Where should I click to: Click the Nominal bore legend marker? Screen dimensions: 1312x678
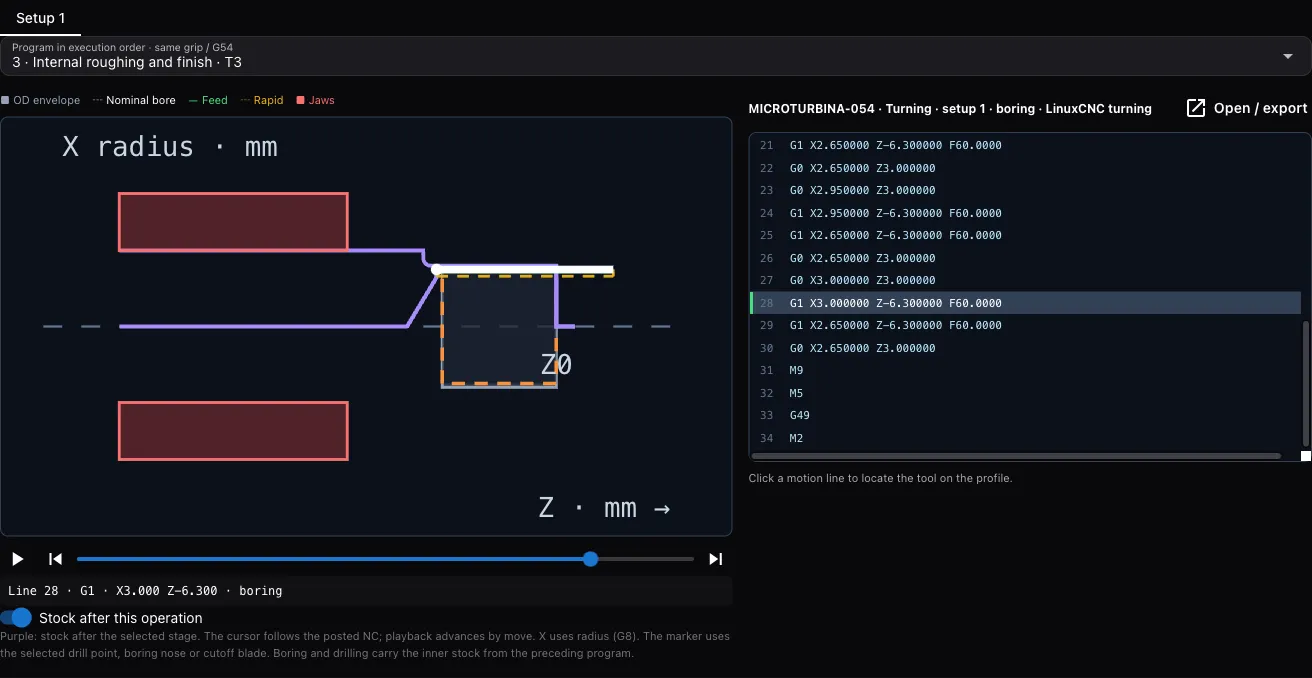97,100
